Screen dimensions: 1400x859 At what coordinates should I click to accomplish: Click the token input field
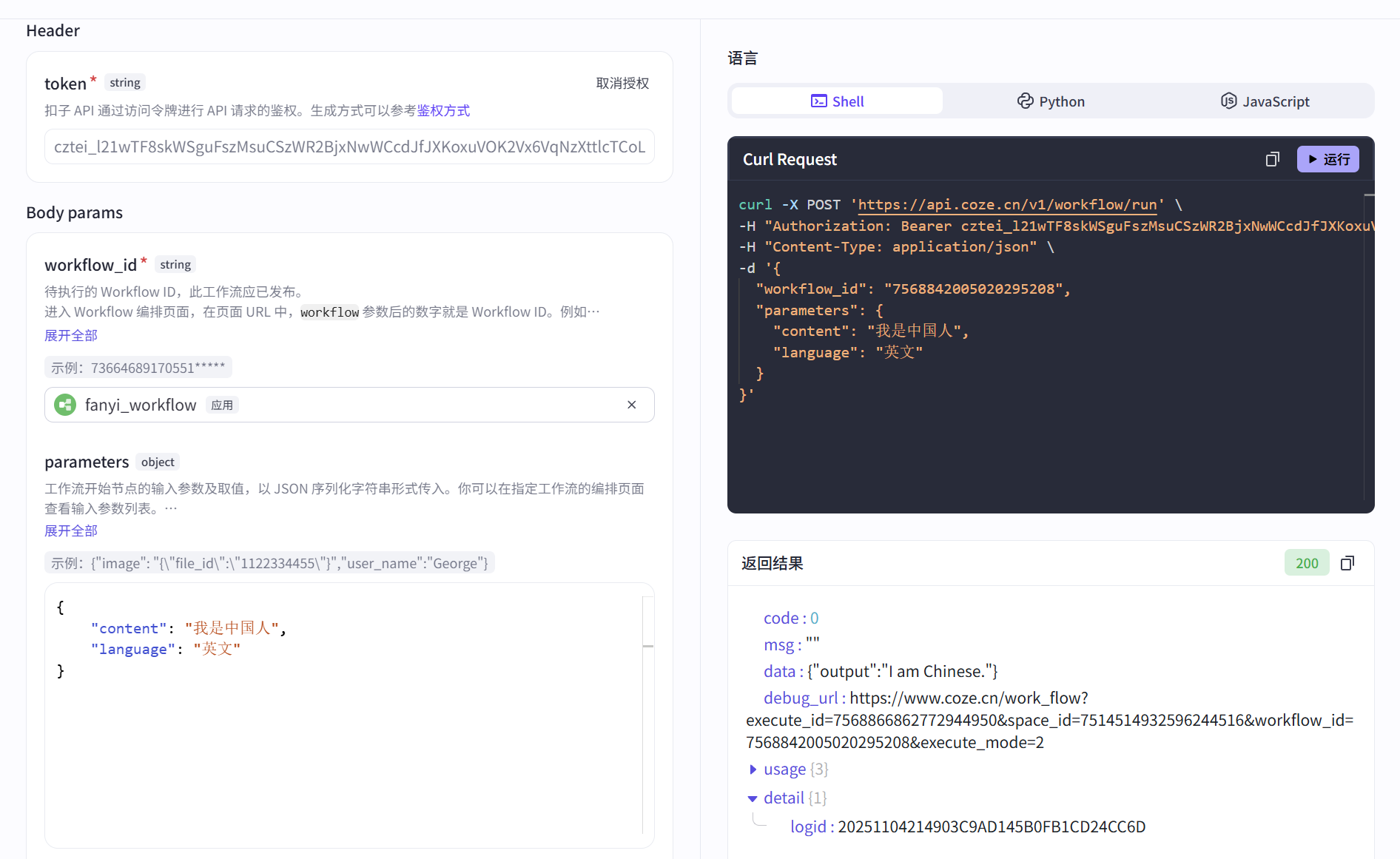click(349, 146)
